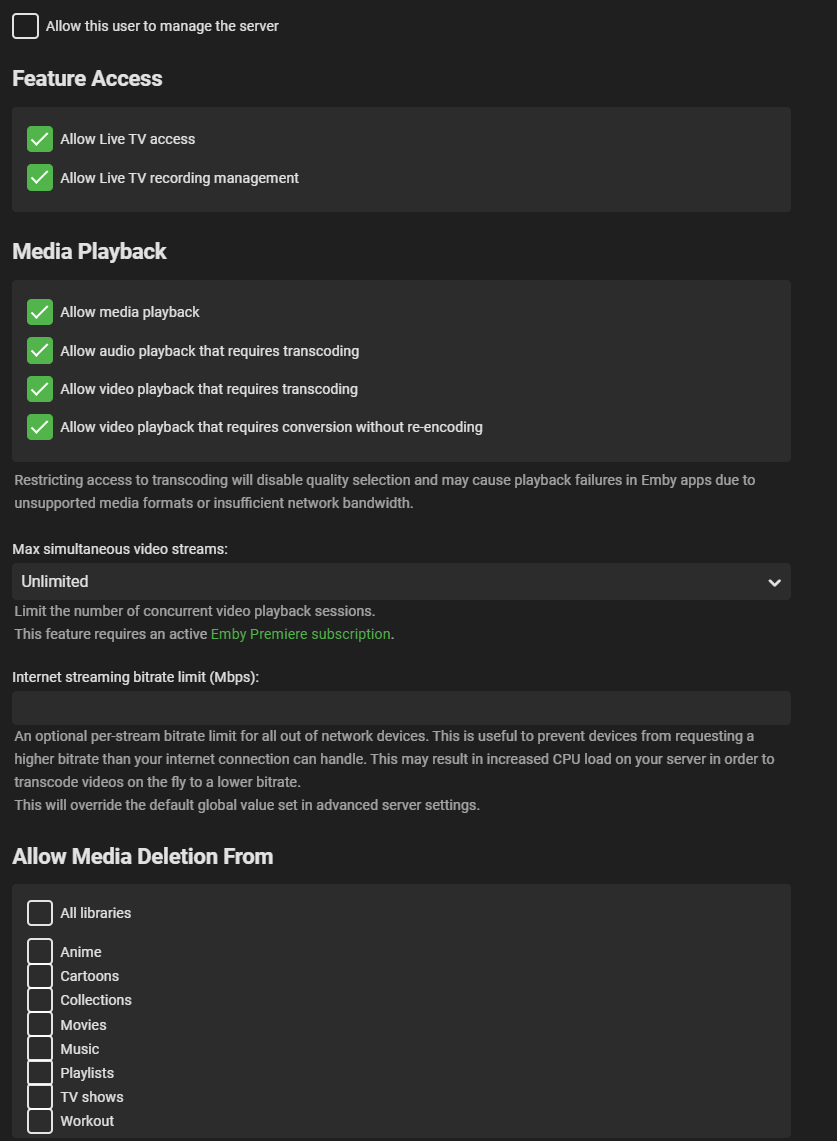
Task: Toggle Allow media playback checkbox
Action: coord(40,312)
